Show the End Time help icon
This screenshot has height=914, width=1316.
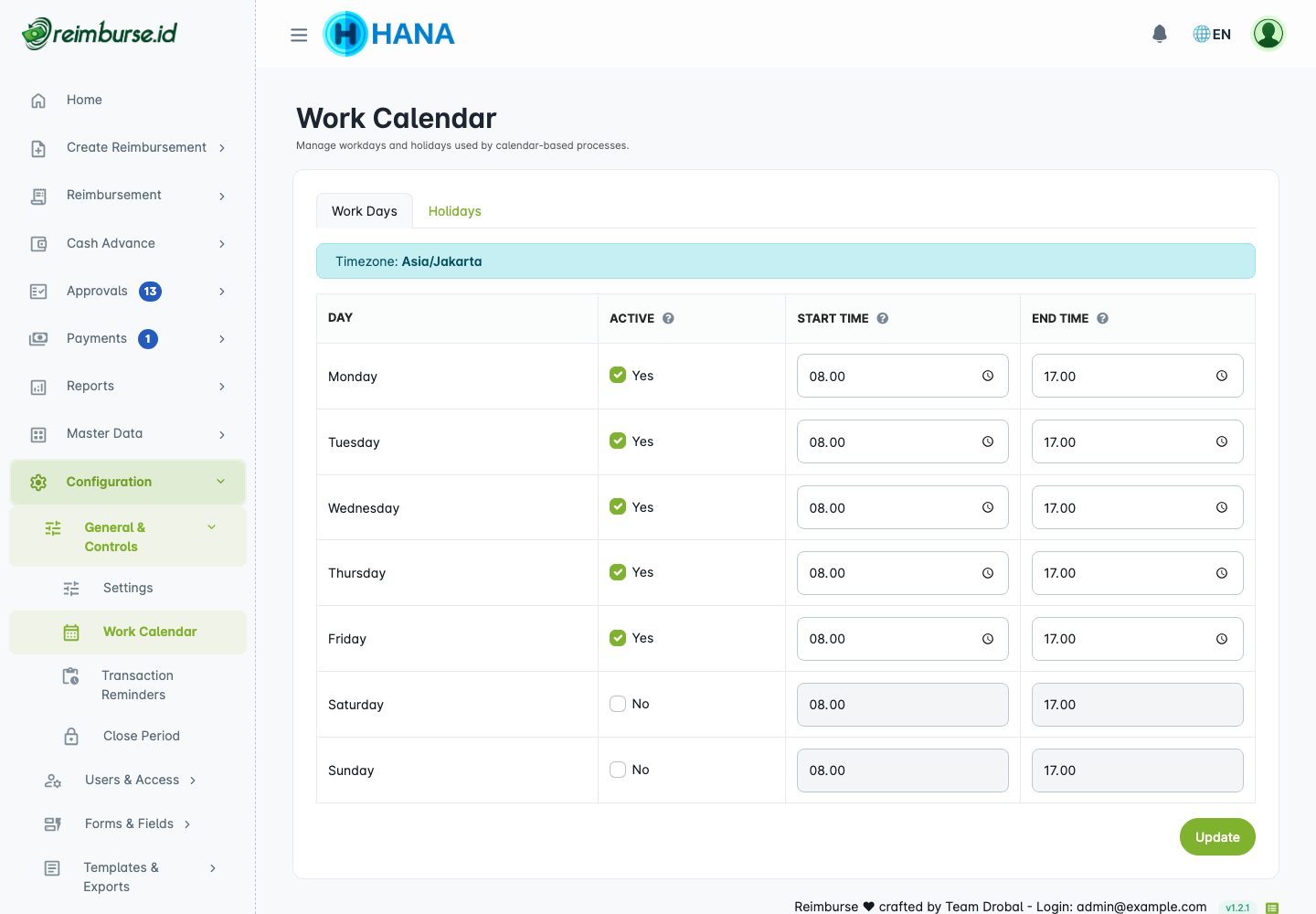1103,318
